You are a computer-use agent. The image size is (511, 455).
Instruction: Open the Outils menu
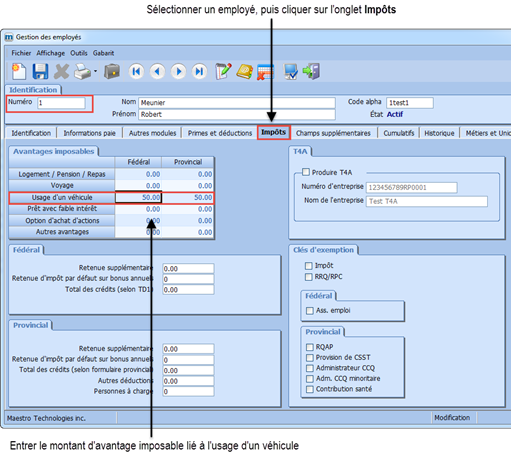(79, 53)
